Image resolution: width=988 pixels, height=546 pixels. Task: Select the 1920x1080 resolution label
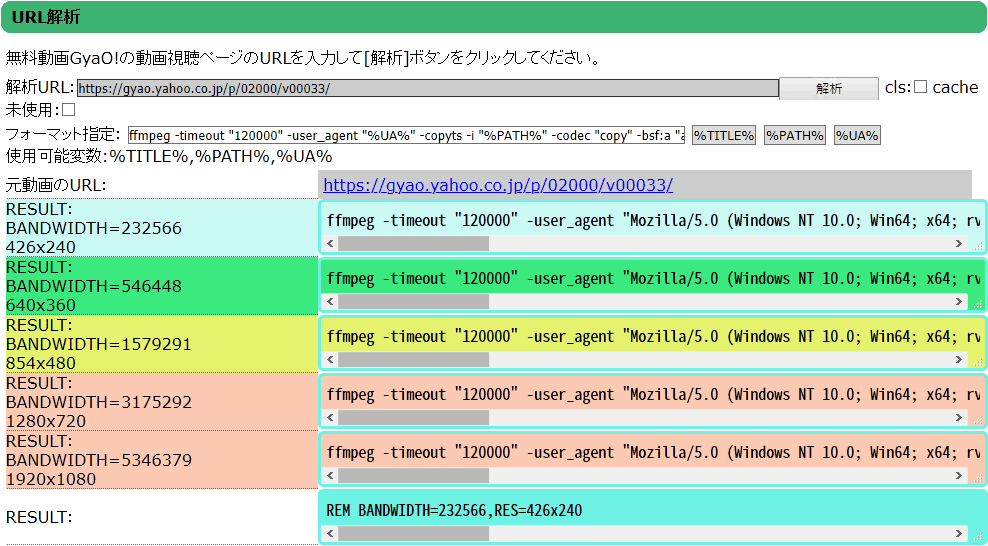pos(51,479)
